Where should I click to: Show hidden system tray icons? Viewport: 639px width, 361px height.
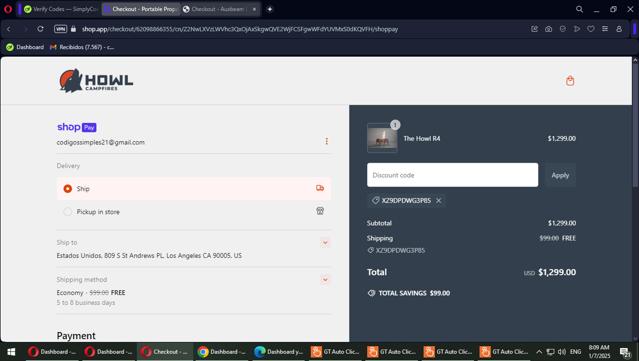pos(539,352)
